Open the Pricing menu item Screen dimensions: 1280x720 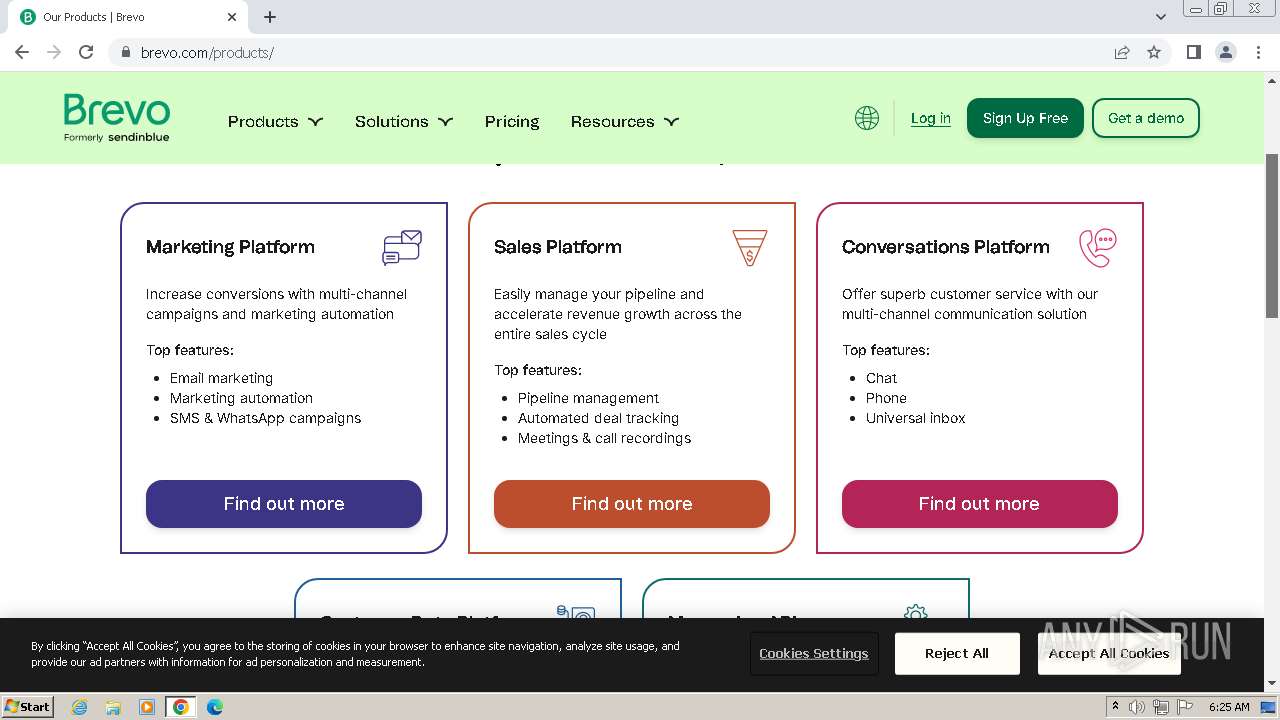coord(512,121)
